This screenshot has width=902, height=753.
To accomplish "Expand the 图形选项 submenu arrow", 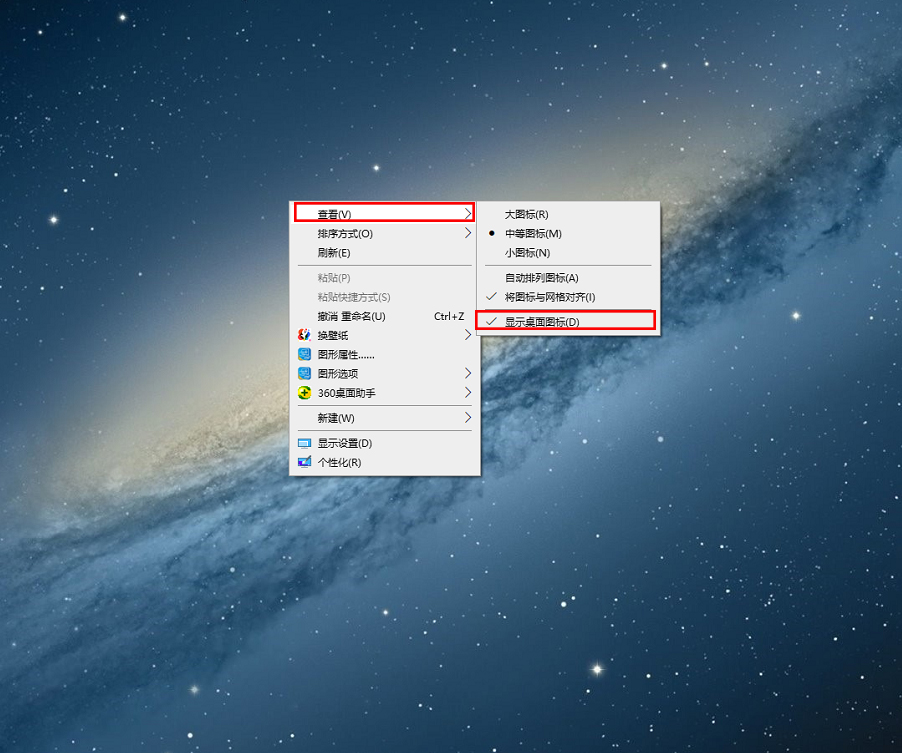I will pos(468,373).
